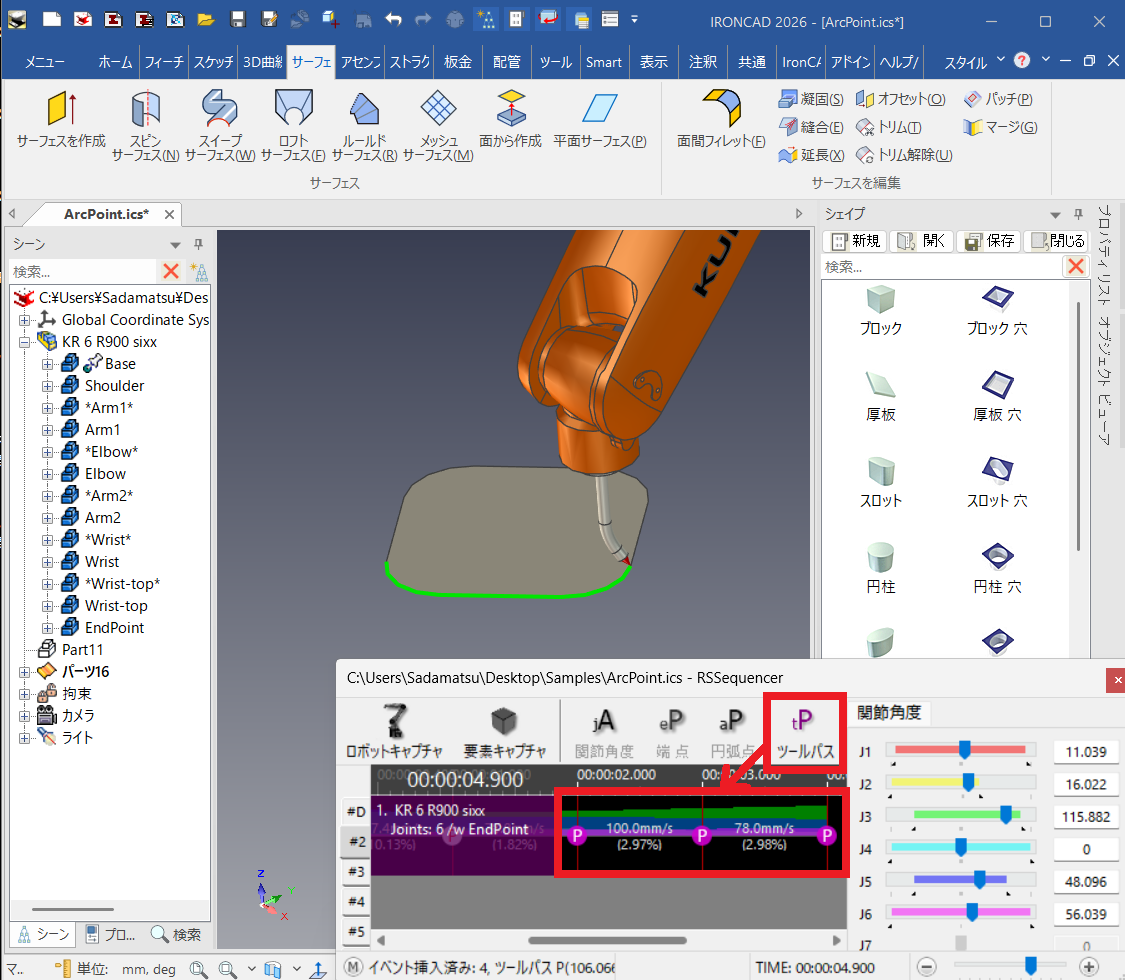The height and width of the screenshot is (980, 1125).
Task: Pin the シーン panel
Action: pos(198,245)
